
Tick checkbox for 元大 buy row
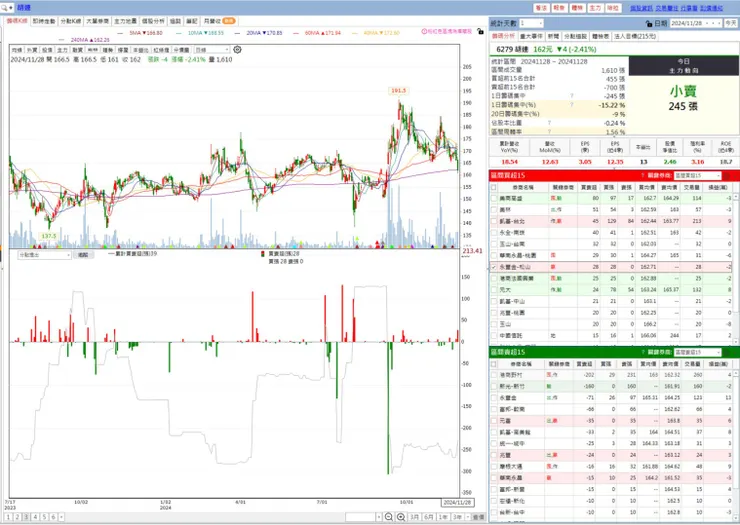(494, 290)
